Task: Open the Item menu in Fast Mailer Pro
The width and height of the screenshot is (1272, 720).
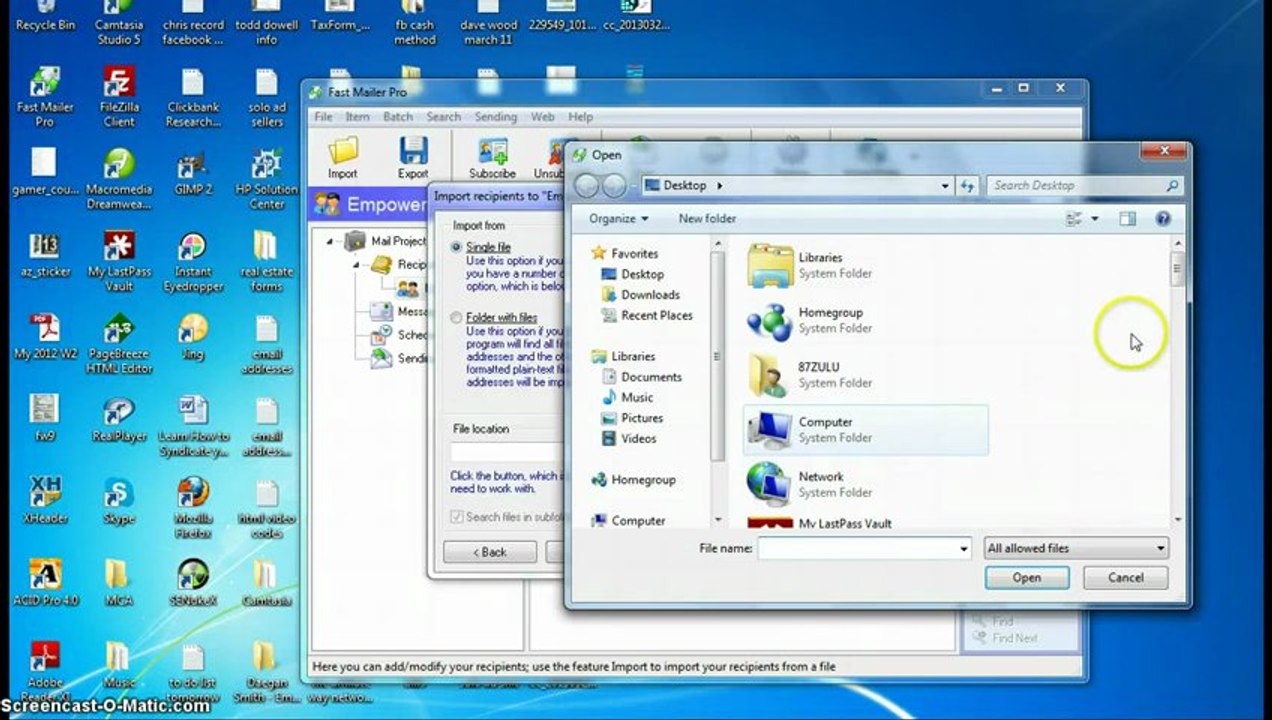Action: [x=357, y=117]
